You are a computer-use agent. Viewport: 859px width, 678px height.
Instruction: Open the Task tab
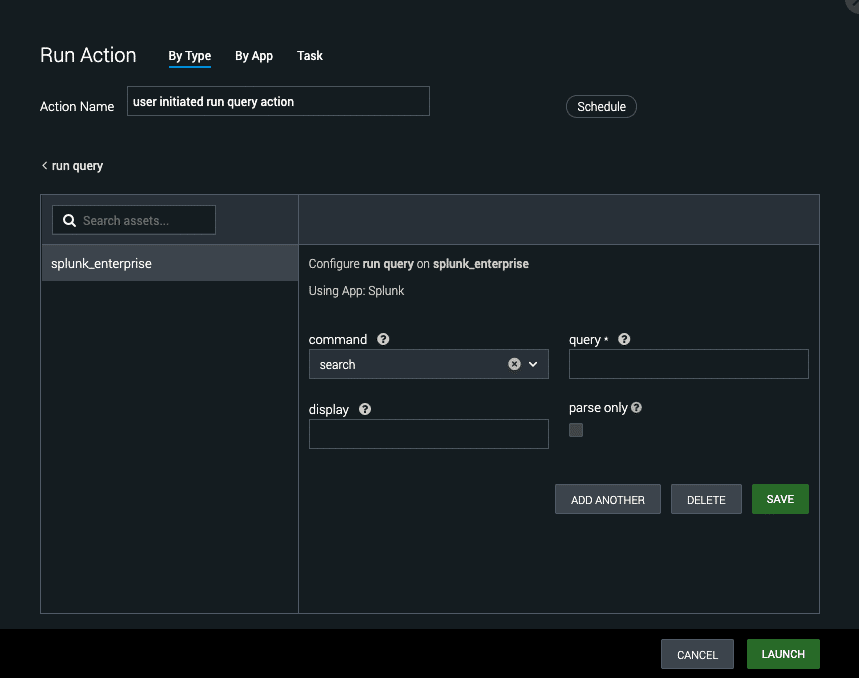310,56
